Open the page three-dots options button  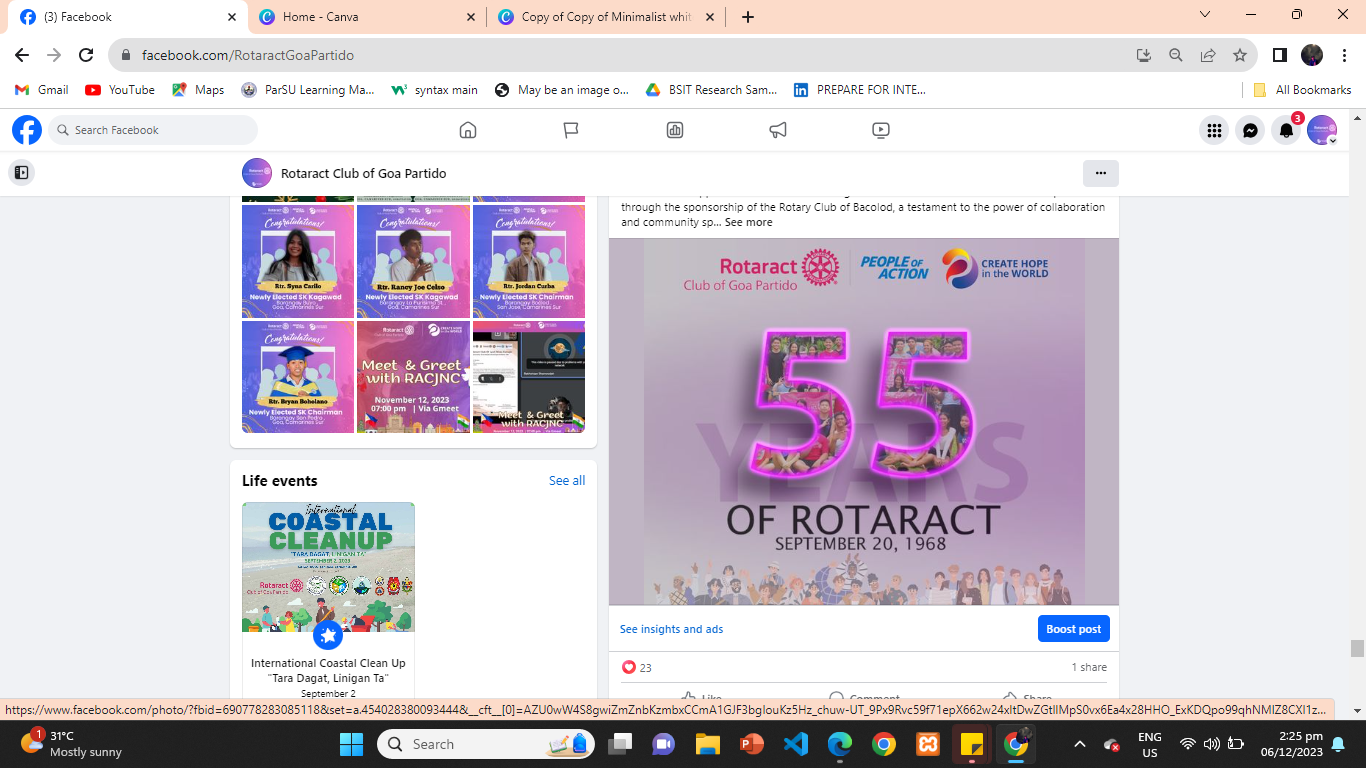(1101, 173)
